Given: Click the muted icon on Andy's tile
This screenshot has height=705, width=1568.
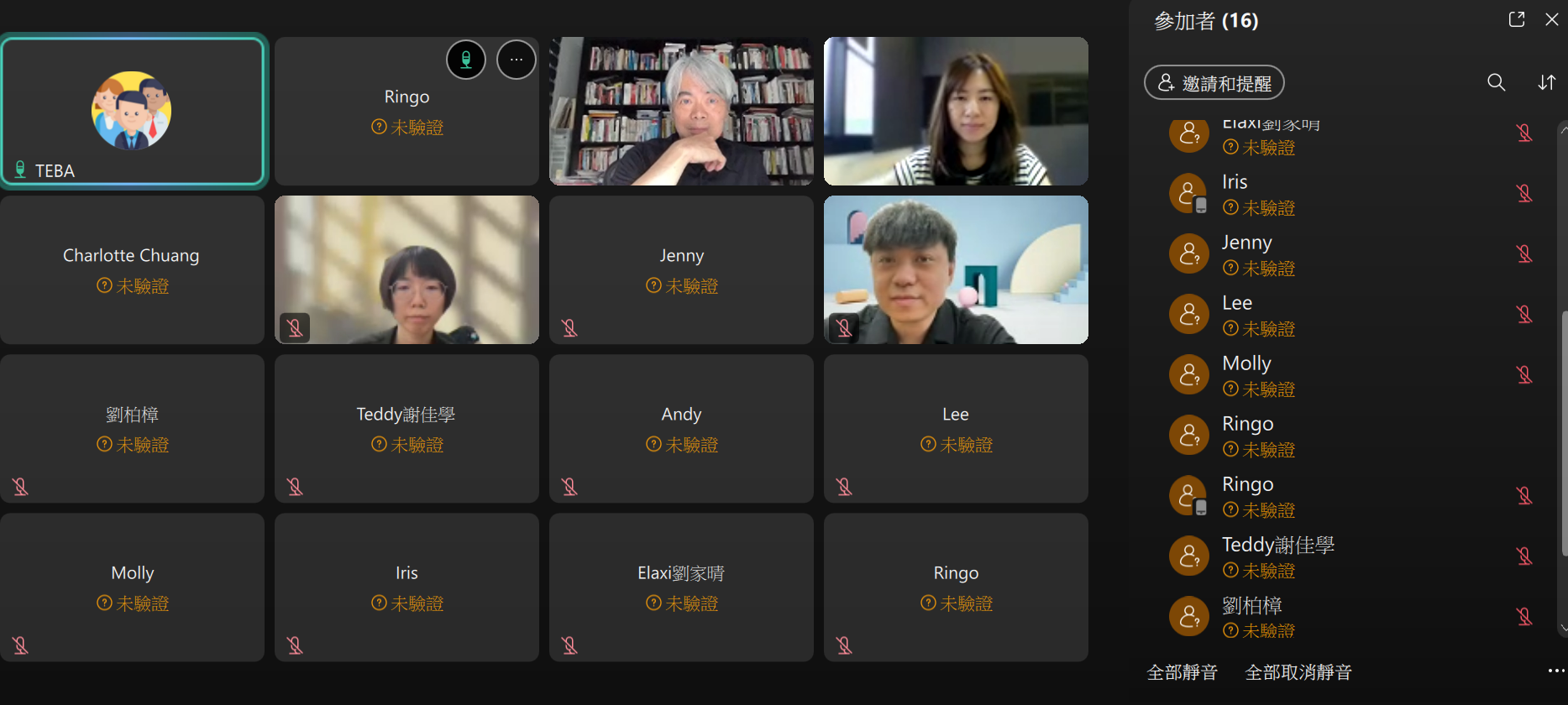Looking at the screenshot, I should coord(569,487).
